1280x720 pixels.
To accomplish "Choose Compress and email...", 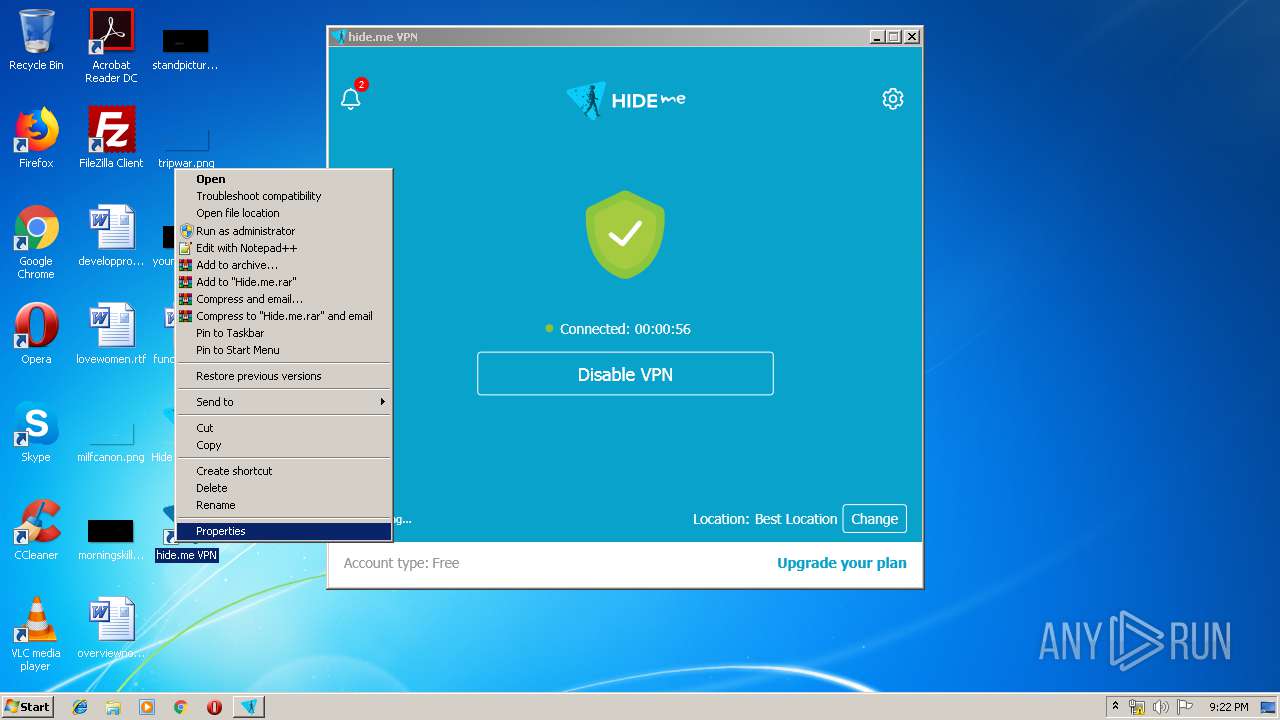I will tap(284, 299).
